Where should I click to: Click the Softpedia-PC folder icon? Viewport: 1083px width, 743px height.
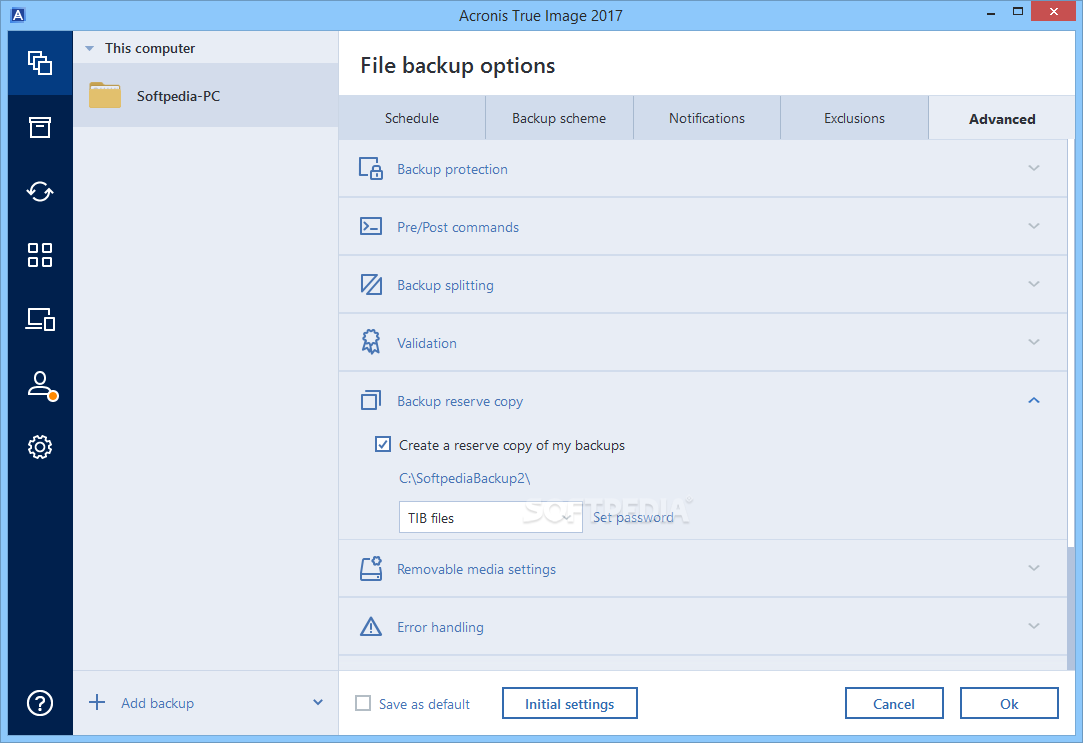(105, 95)
